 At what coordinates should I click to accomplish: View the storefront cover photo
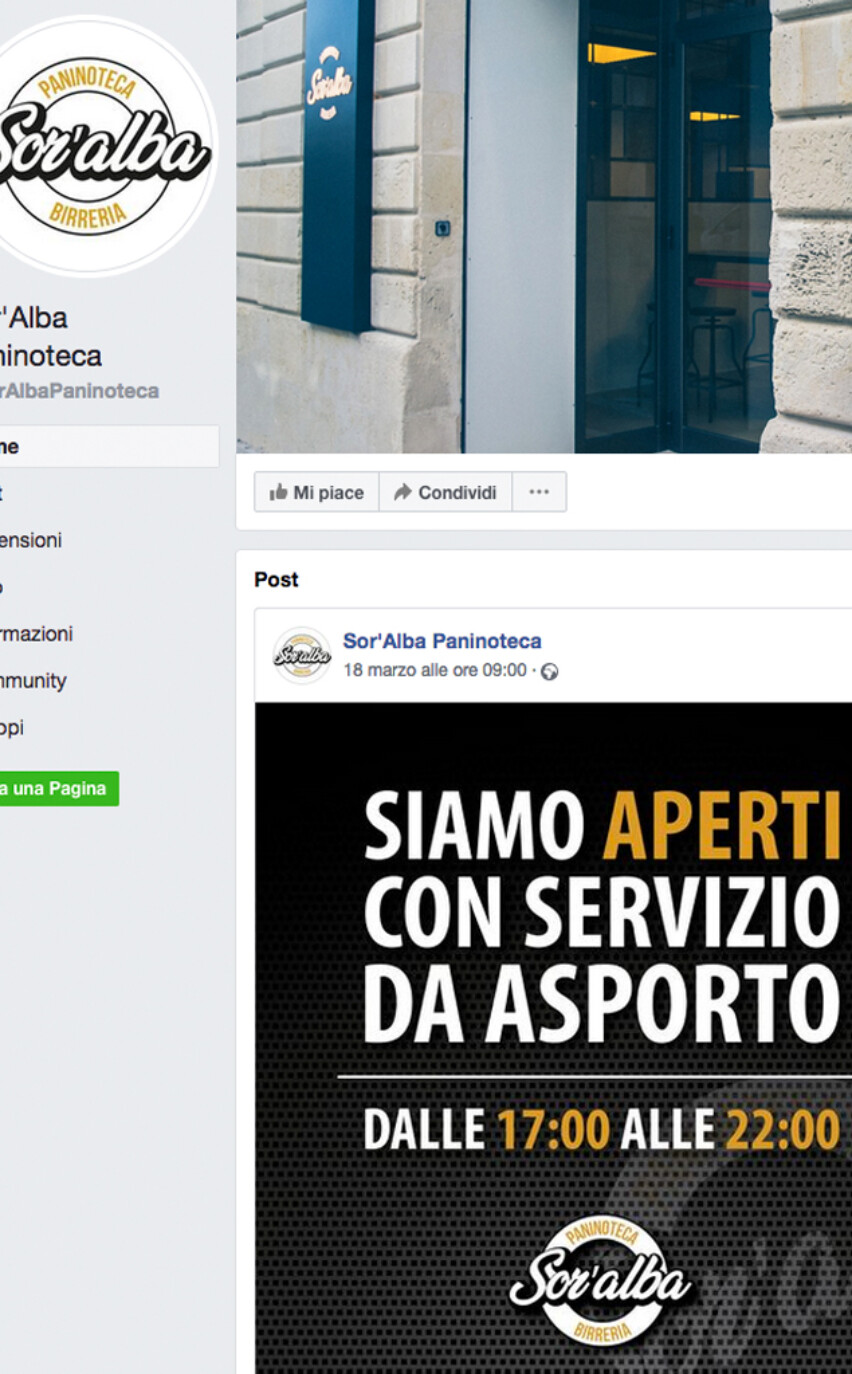544,226
